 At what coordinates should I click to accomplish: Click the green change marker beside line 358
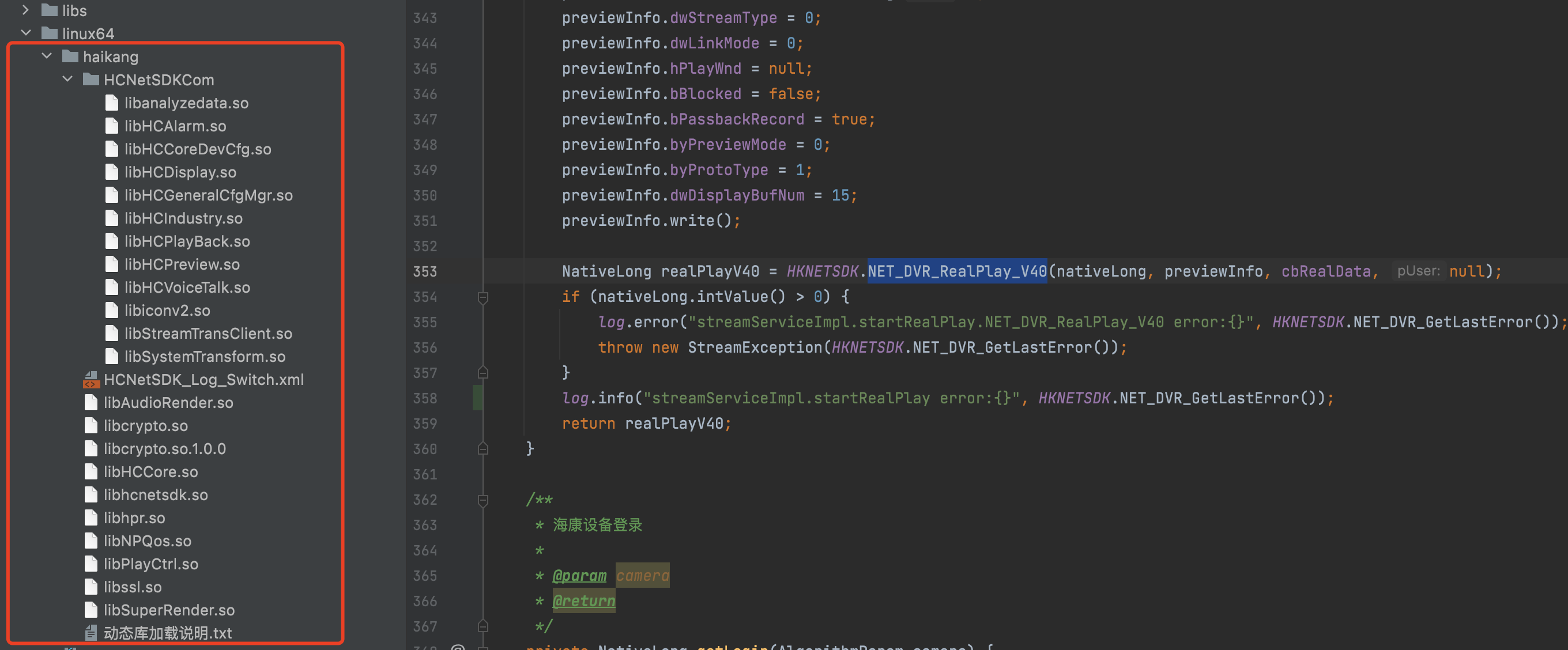pos(478,398)
